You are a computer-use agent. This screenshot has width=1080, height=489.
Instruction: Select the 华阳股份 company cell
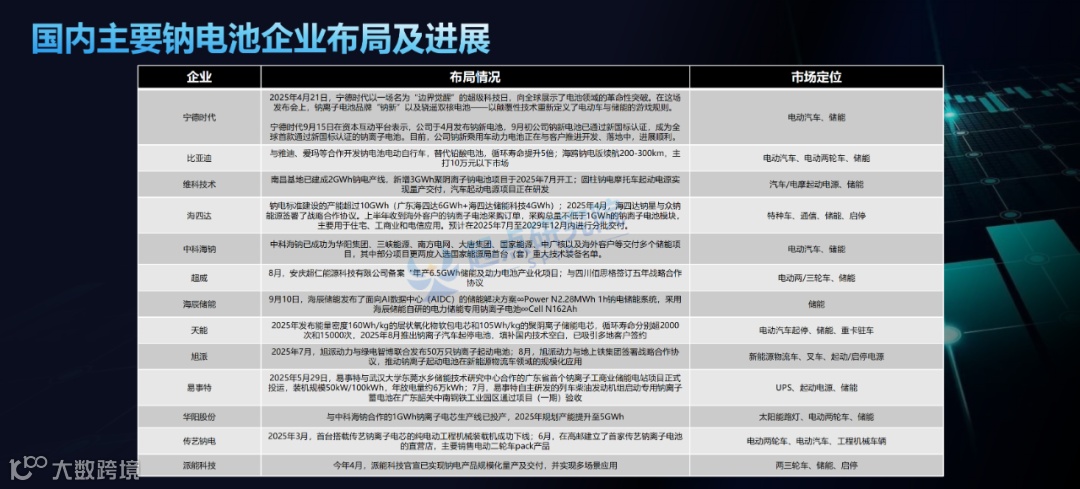point(199,417)
